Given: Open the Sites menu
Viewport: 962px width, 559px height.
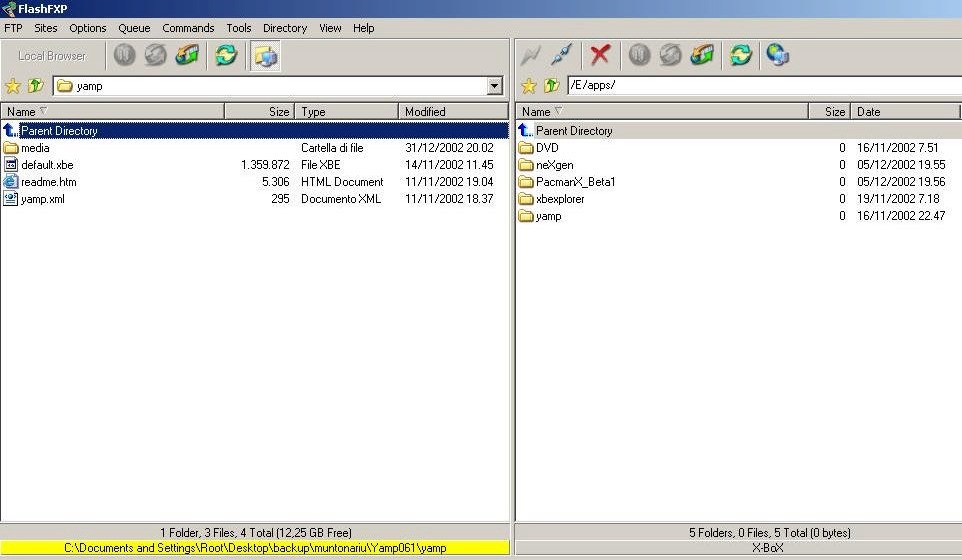Looking at the screenshot, I should [45, 28].
